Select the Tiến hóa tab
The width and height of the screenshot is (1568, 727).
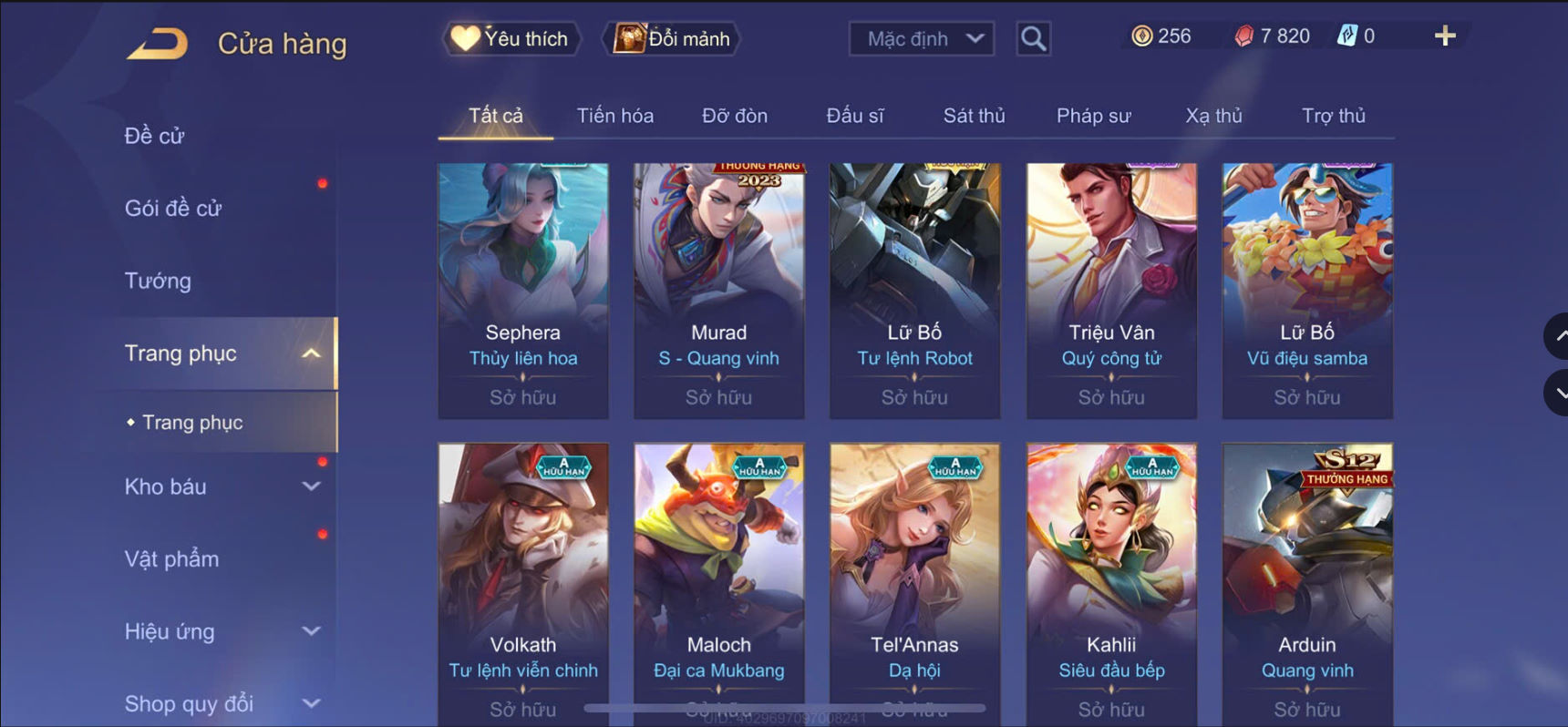[615, 116]
